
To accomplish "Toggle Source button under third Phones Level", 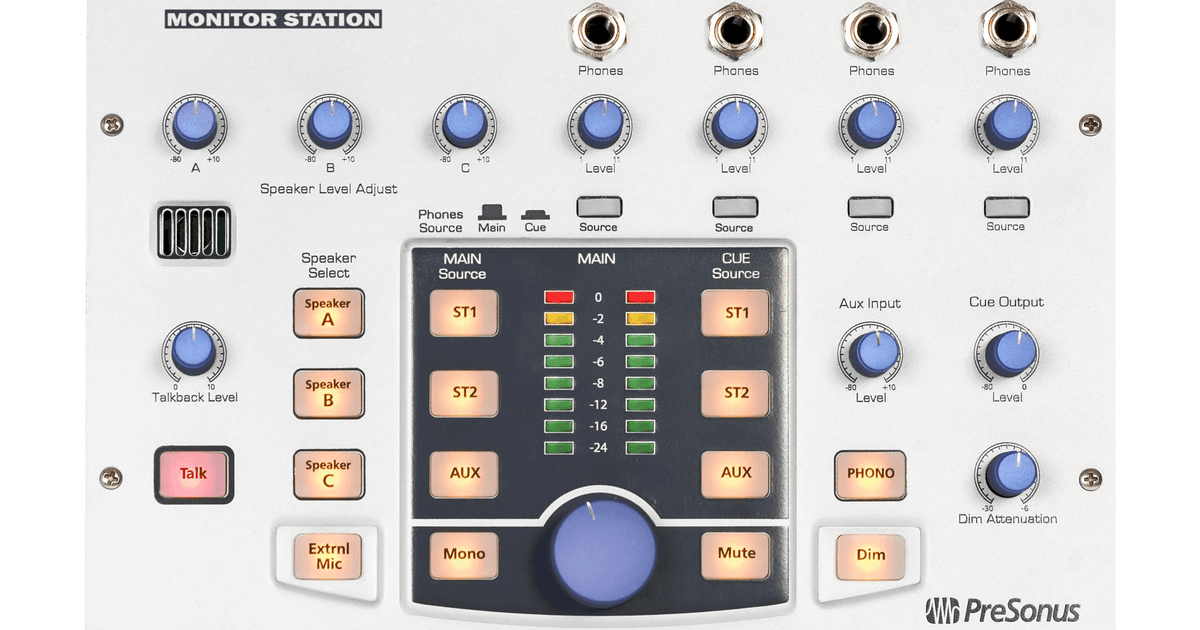I will click(x=871, y=208).
